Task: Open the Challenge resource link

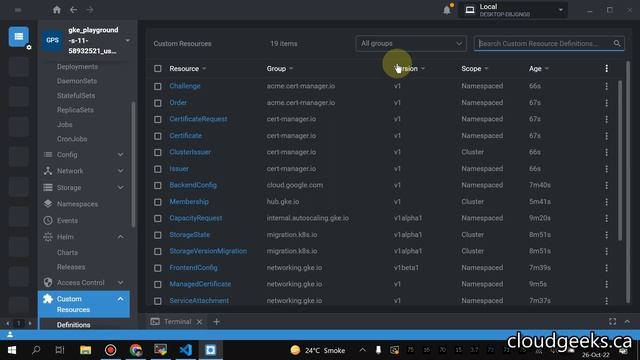Action: click(185, 86)
